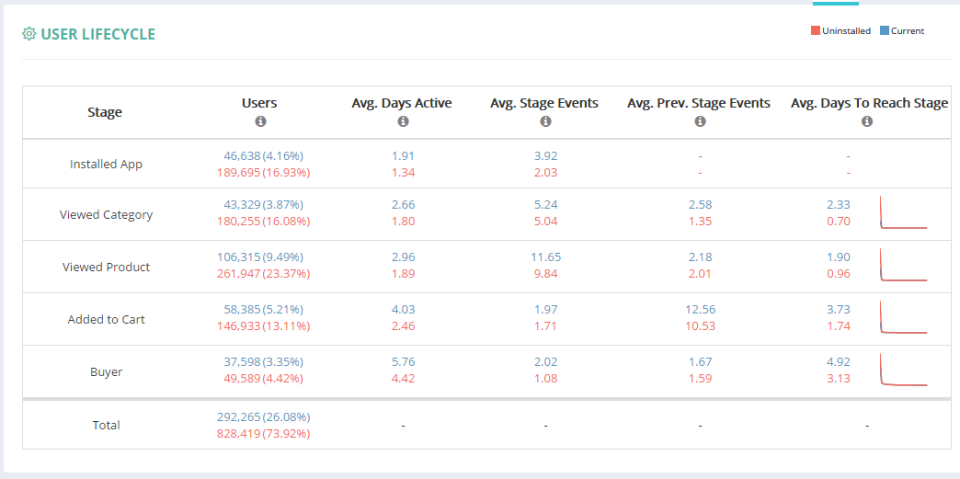Toggle the Uninstalled legend swatch

coord(816,31)
